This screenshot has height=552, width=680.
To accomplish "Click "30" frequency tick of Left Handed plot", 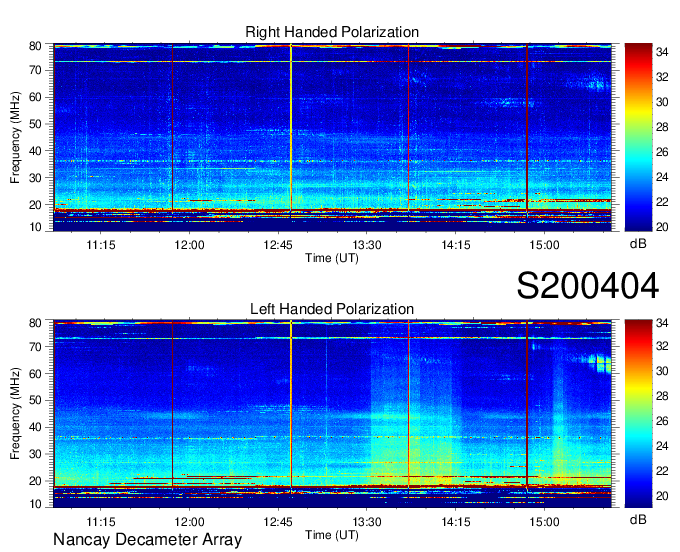I will (35, 454).
